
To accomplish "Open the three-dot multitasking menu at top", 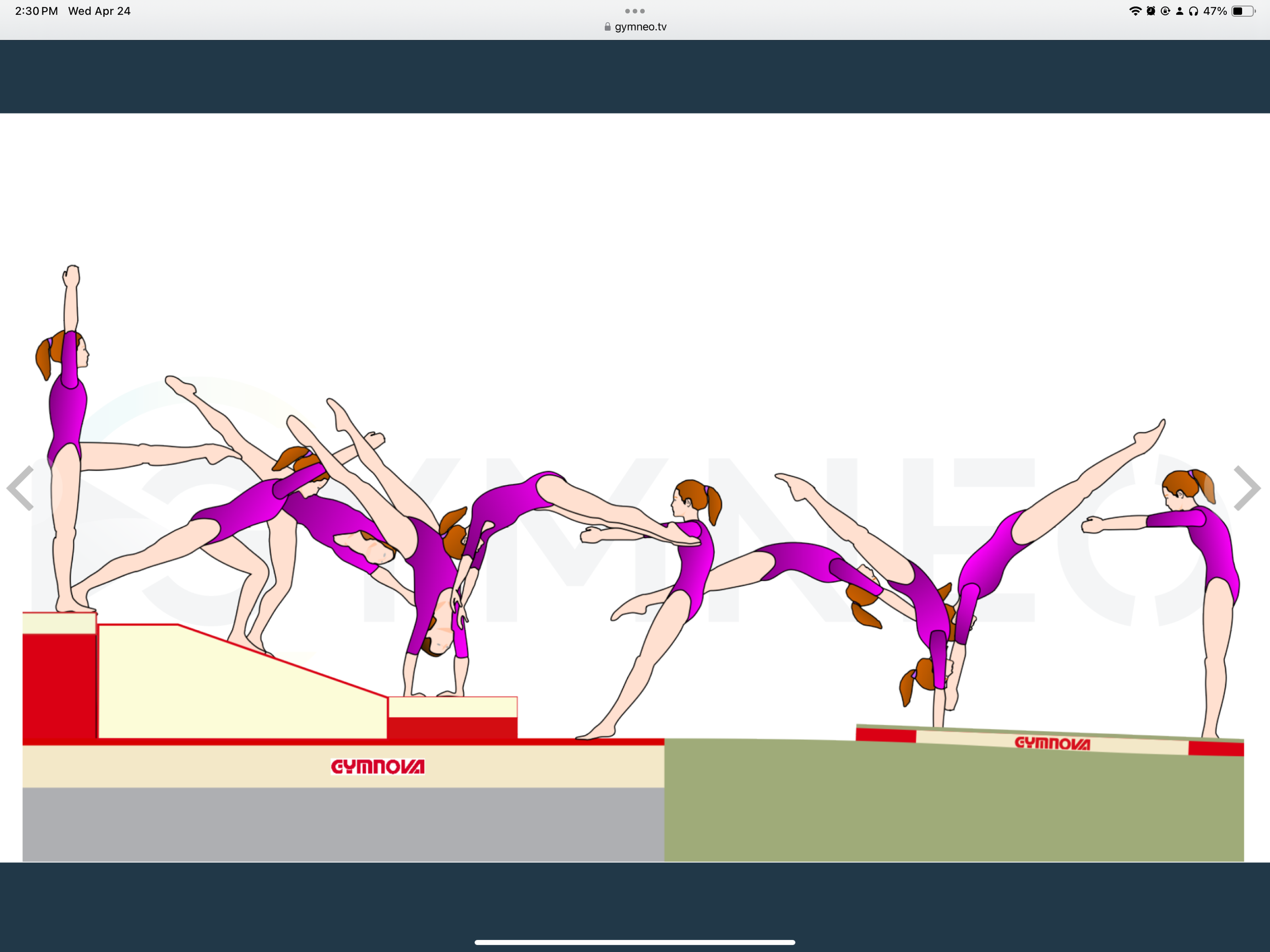I will coord(634,11).
